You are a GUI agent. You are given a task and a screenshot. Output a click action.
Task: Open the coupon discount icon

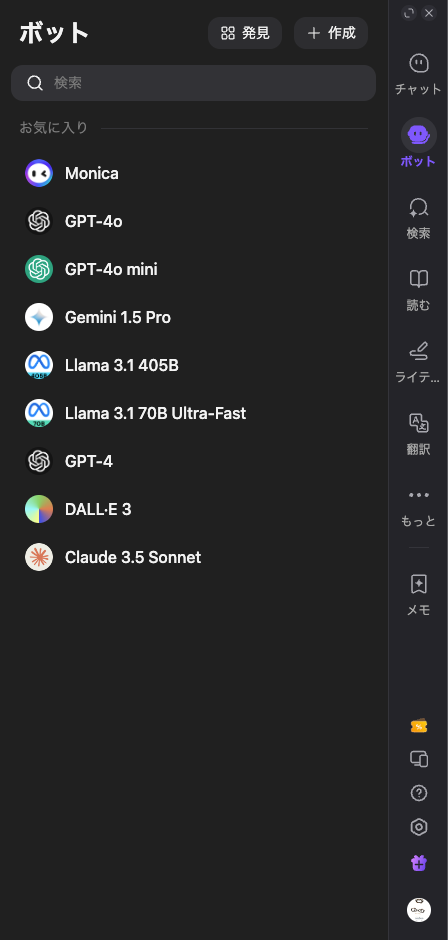[x=419, y=725]
